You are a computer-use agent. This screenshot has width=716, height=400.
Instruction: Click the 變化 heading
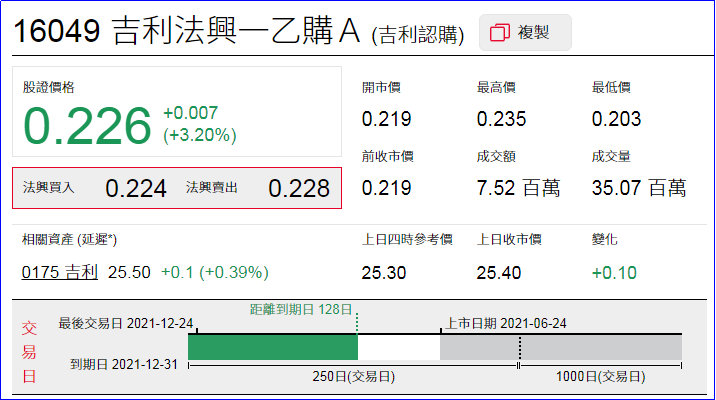coord(605,239)
